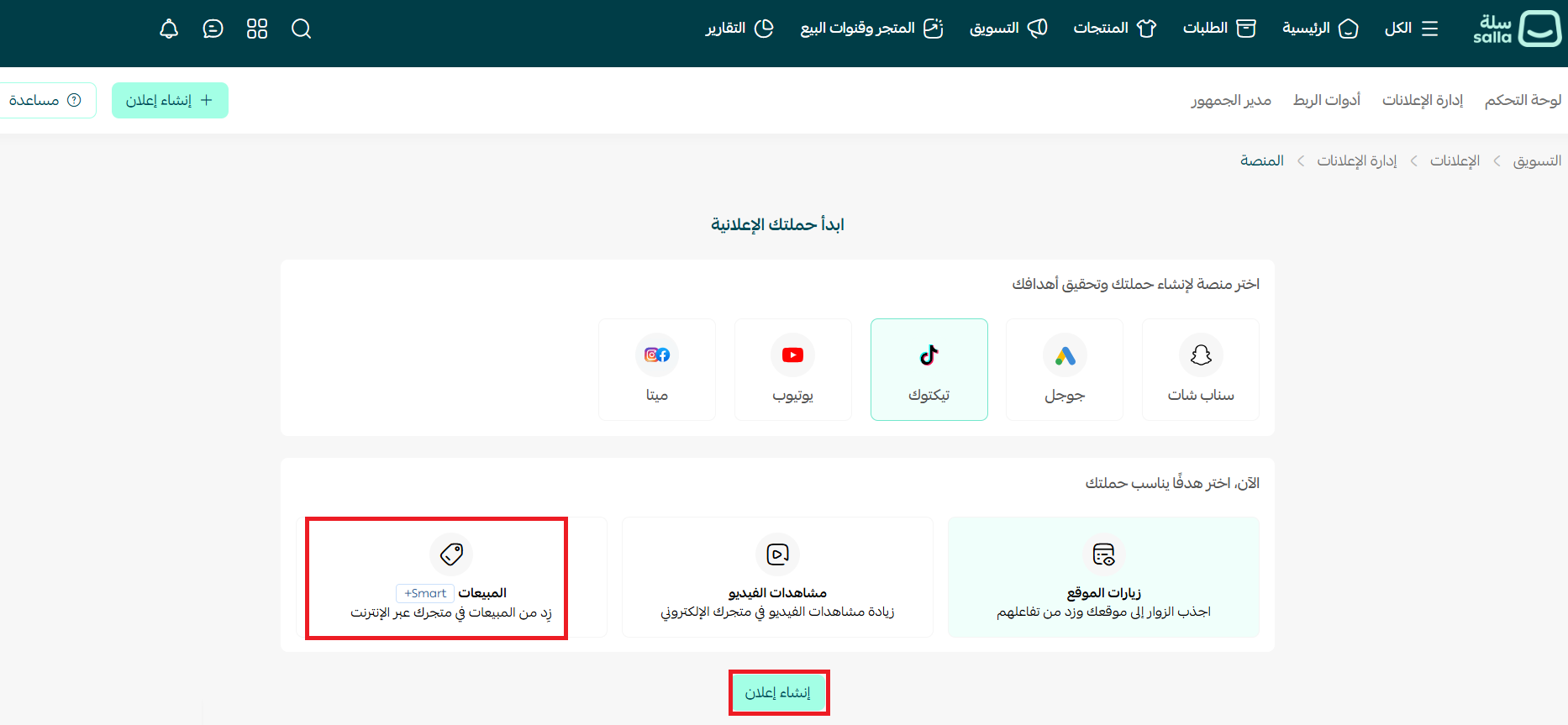Open the التسويق marketing menu
The image size is (1568, 725).
pyautogui.click(x=1008, y=29)
